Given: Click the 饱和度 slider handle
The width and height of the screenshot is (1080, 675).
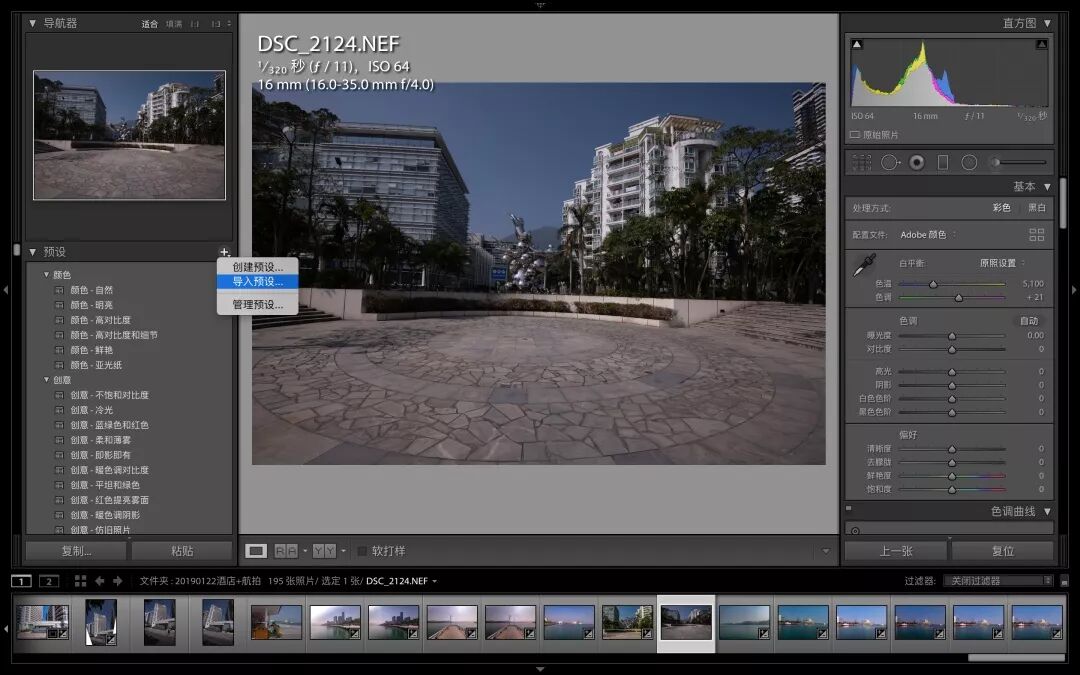Looking at the screenshot, I should pos(952,490).
